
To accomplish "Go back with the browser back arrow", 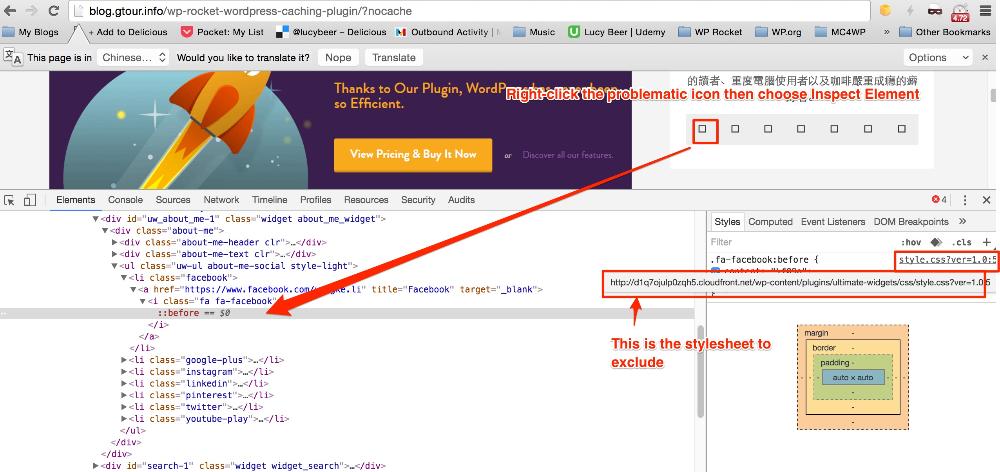I will (10, 11).
